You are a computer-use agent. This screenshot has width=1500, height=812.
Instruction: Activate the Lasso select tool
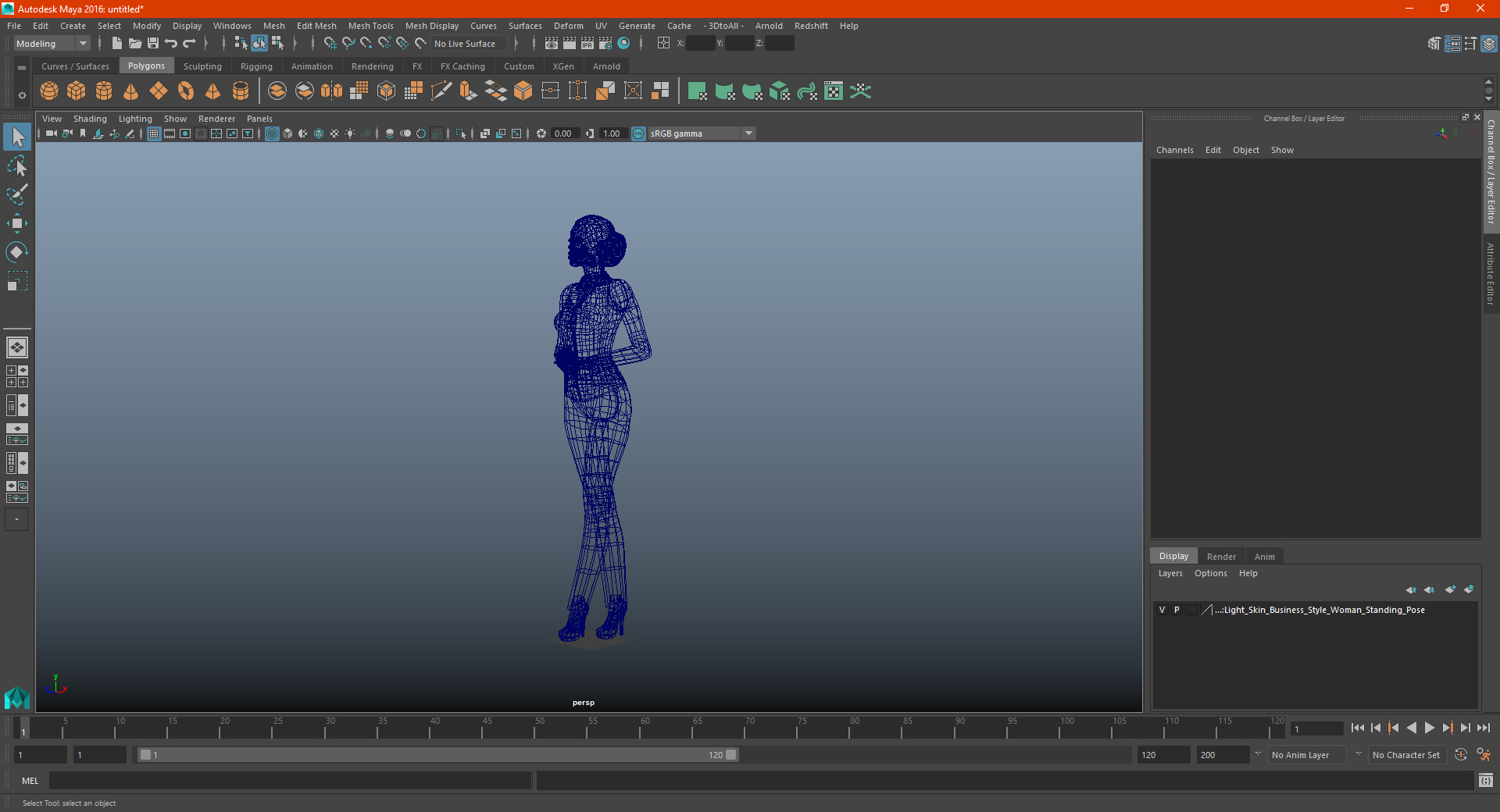coord(17,166)
